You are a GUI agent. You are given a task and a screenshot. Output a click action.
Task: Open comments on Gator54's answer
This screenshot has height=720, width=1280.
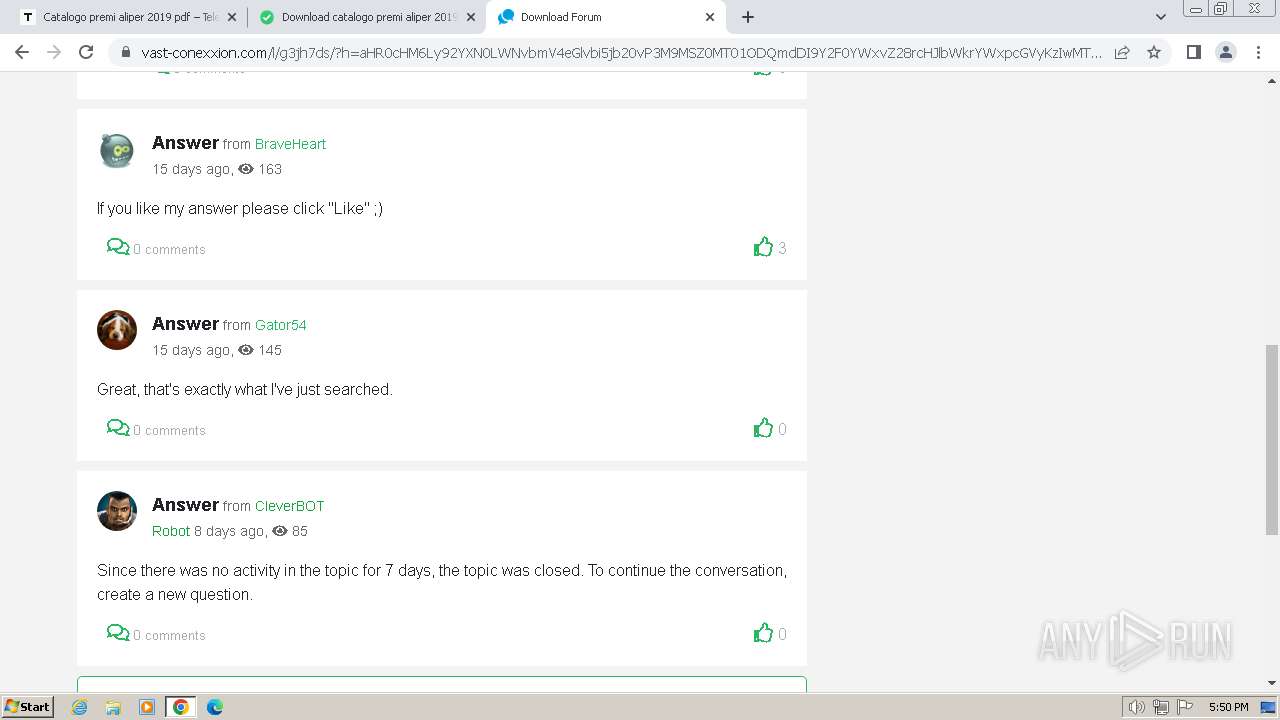[x=156, y=429]
